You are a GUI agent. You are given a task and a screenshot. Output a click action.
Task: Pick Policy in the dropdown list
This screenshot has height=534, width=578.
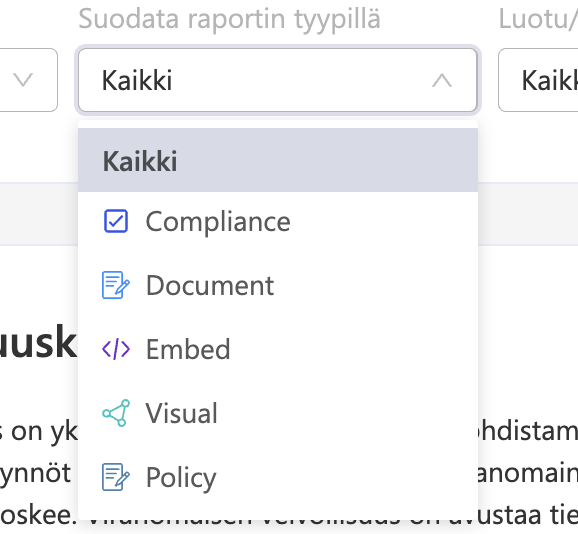(278, 477)
